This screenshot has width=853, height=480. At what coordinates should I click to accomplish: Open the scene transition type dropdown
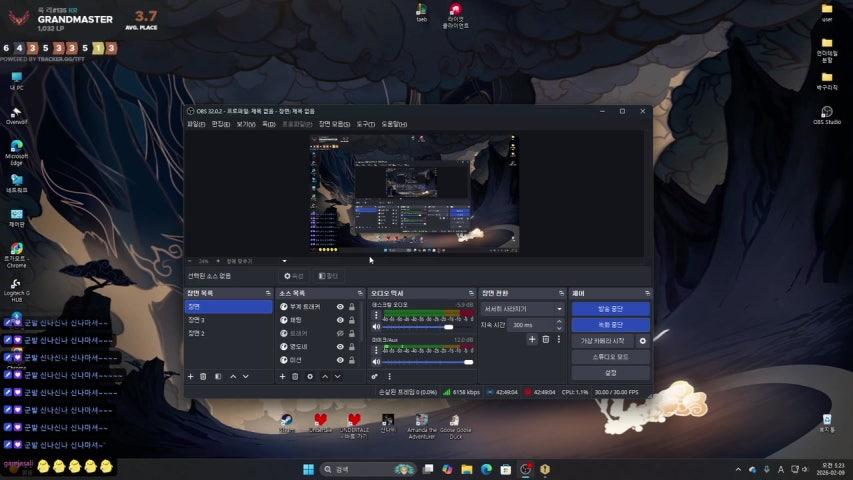coord(523,309)
